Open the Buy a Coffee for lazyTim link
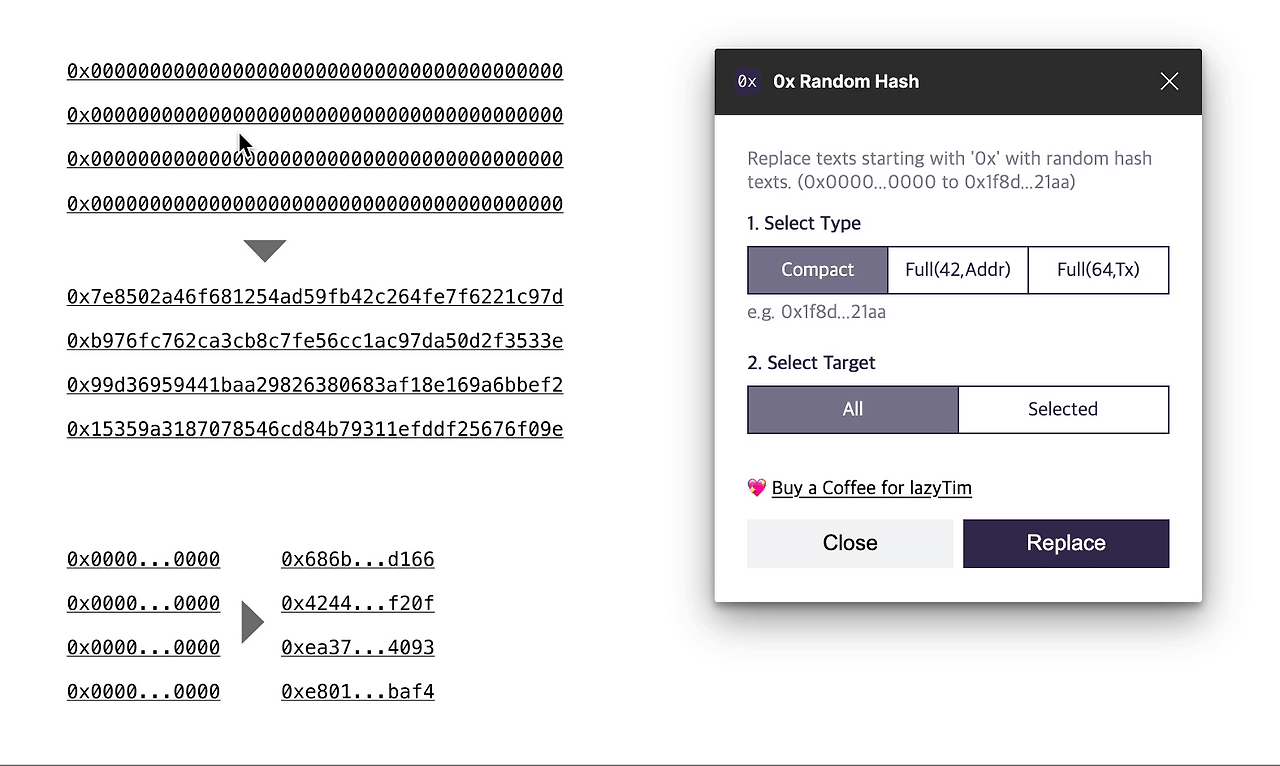The width and height of the screenshot is (1280, 766). [871, 488]
